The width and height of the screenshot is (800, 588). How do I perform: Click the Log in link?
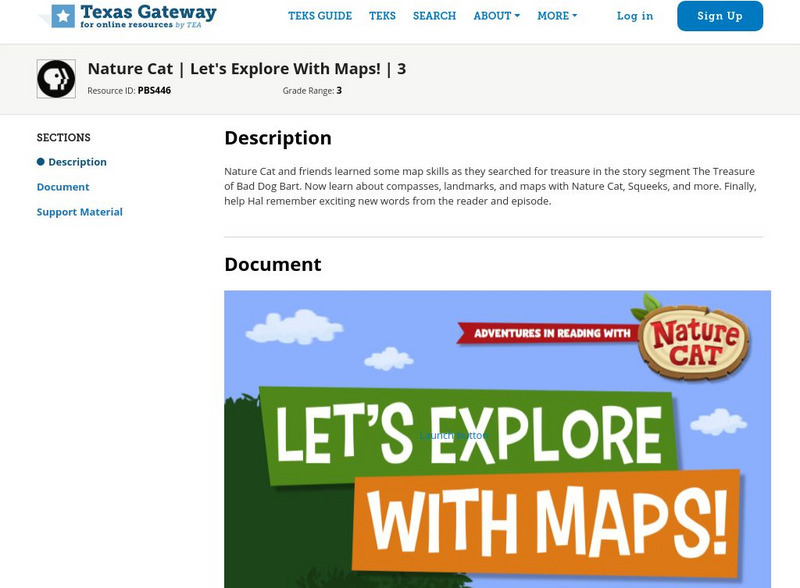tap(635, 16)
